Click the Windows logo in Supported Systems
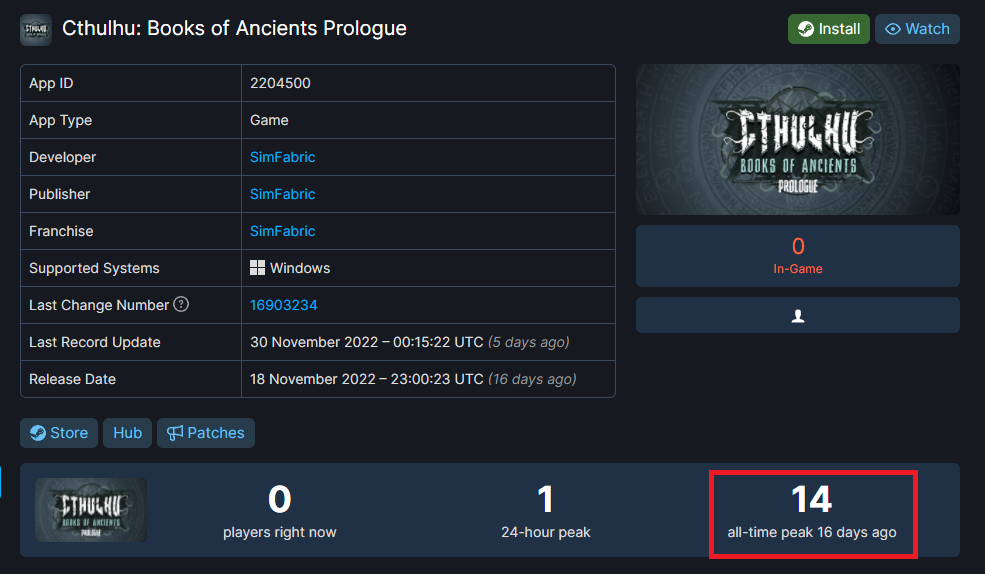985x574 pixels. point(257,268)
